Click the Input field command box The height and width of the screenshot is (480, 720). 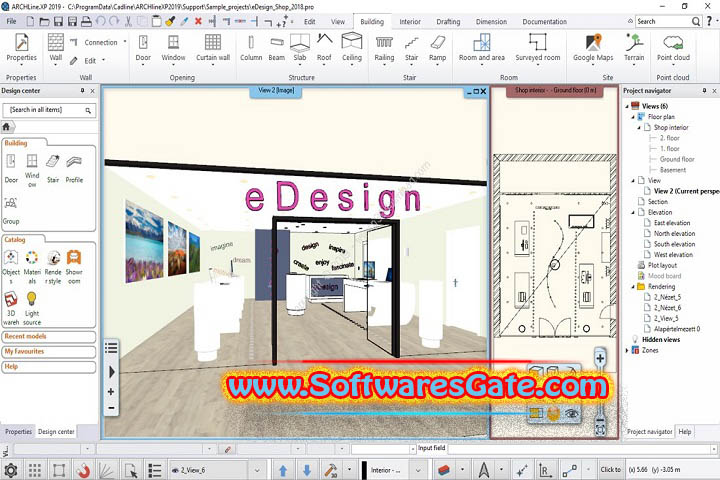[x=583, y=448]
